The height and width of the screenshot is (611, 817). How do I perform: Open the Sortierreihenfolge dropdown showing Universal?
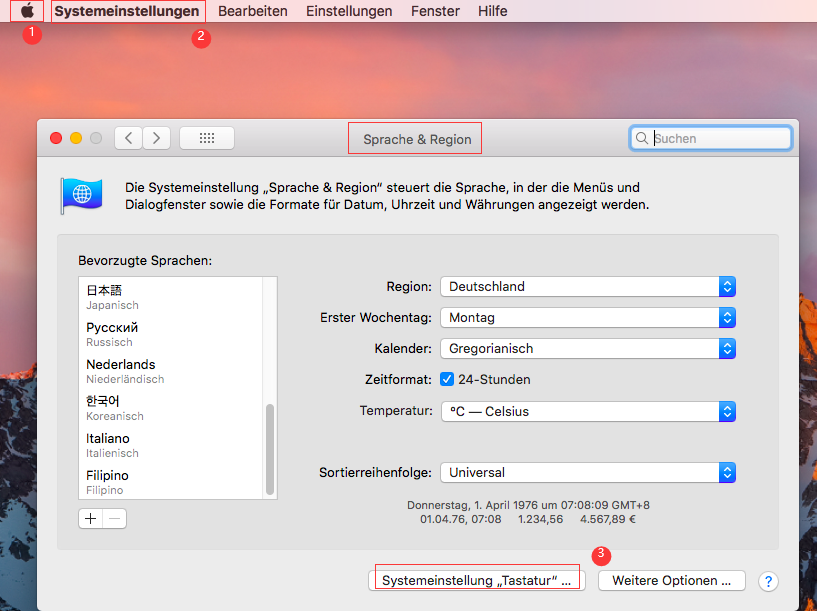pos(588,472)
